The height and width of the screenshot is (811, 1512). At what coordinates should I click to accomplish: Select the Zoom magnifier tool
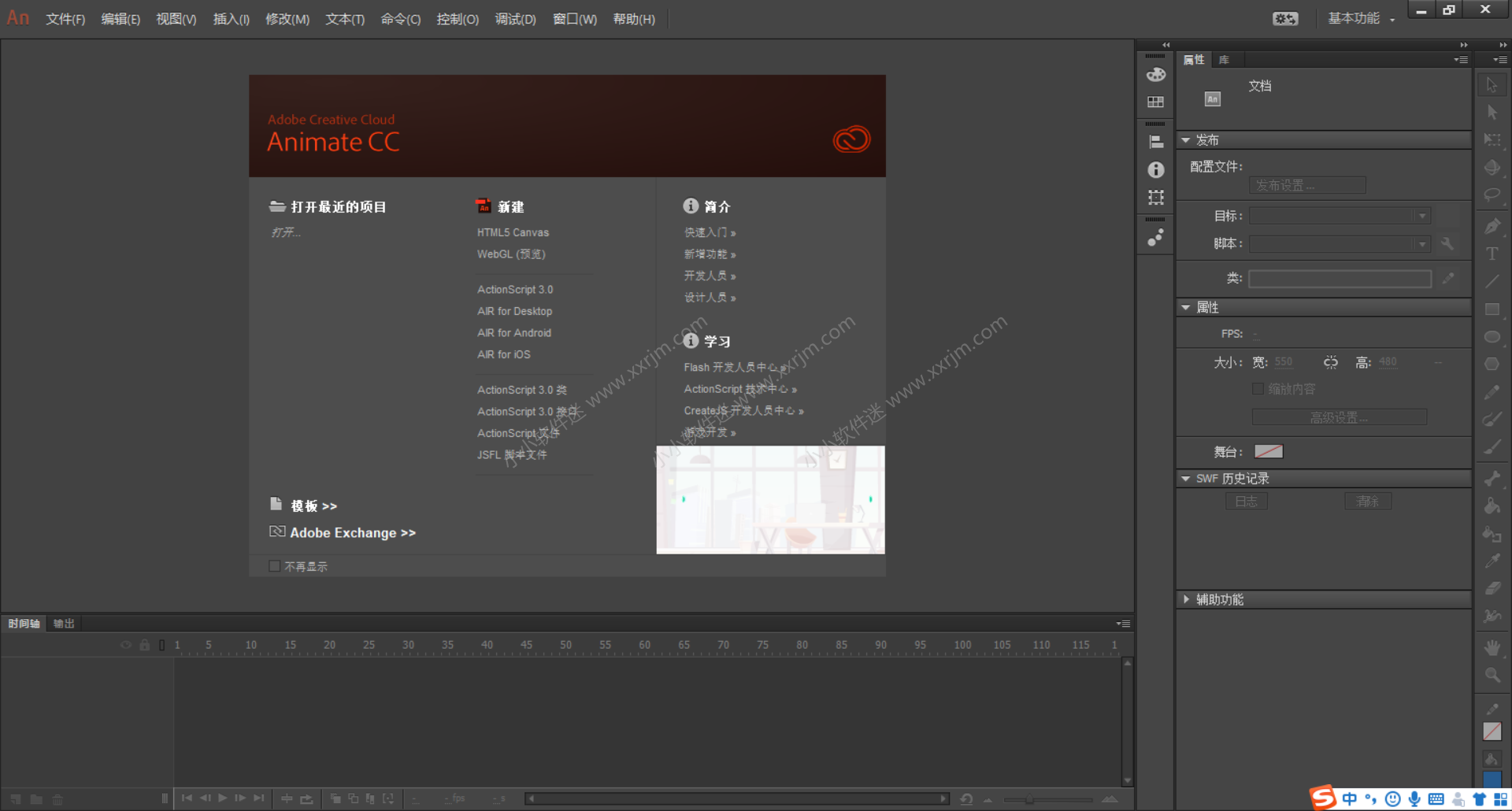click(1492, 675)
